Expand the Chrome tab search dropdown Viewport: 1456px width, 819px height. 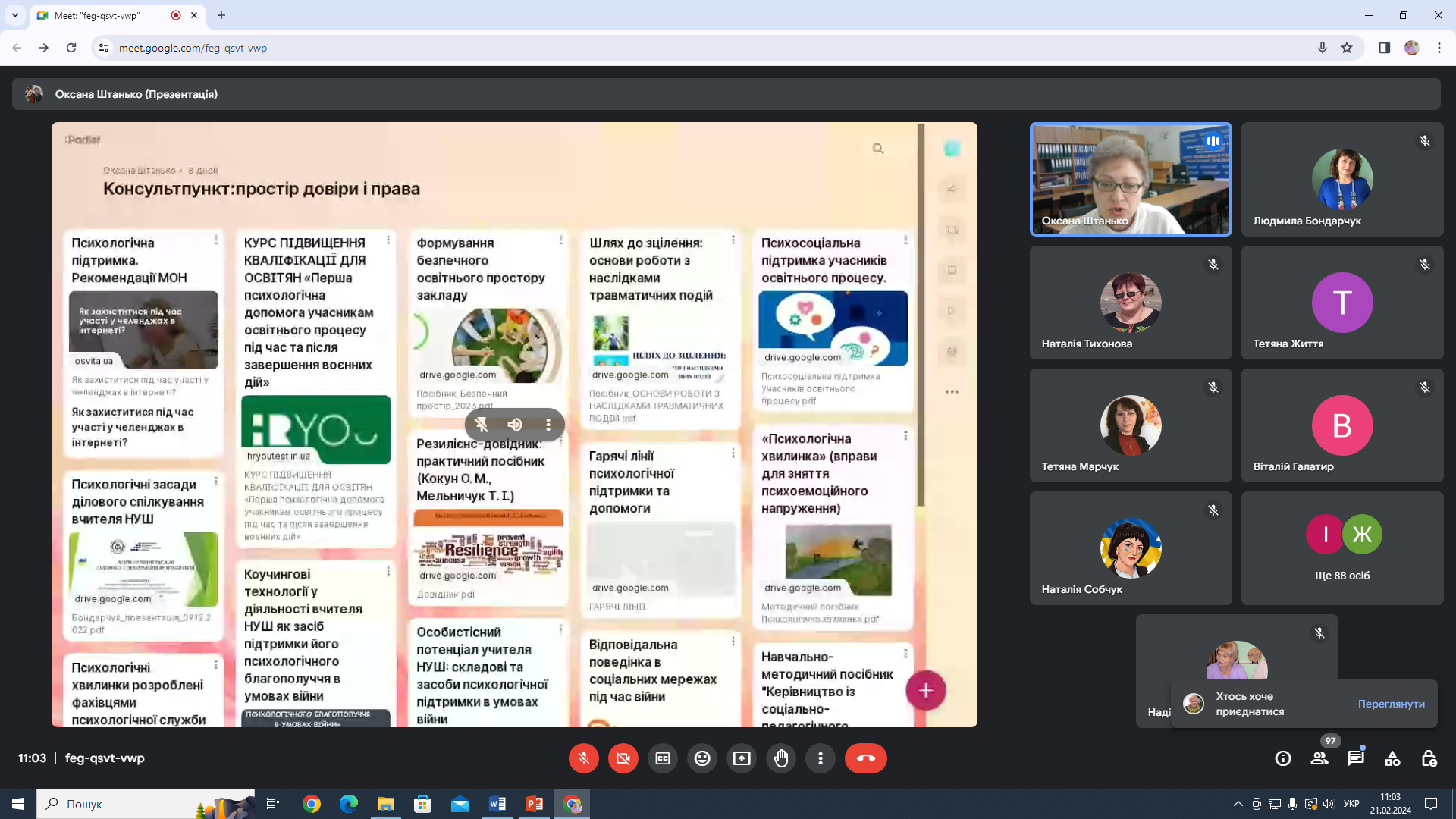[14, 15]
